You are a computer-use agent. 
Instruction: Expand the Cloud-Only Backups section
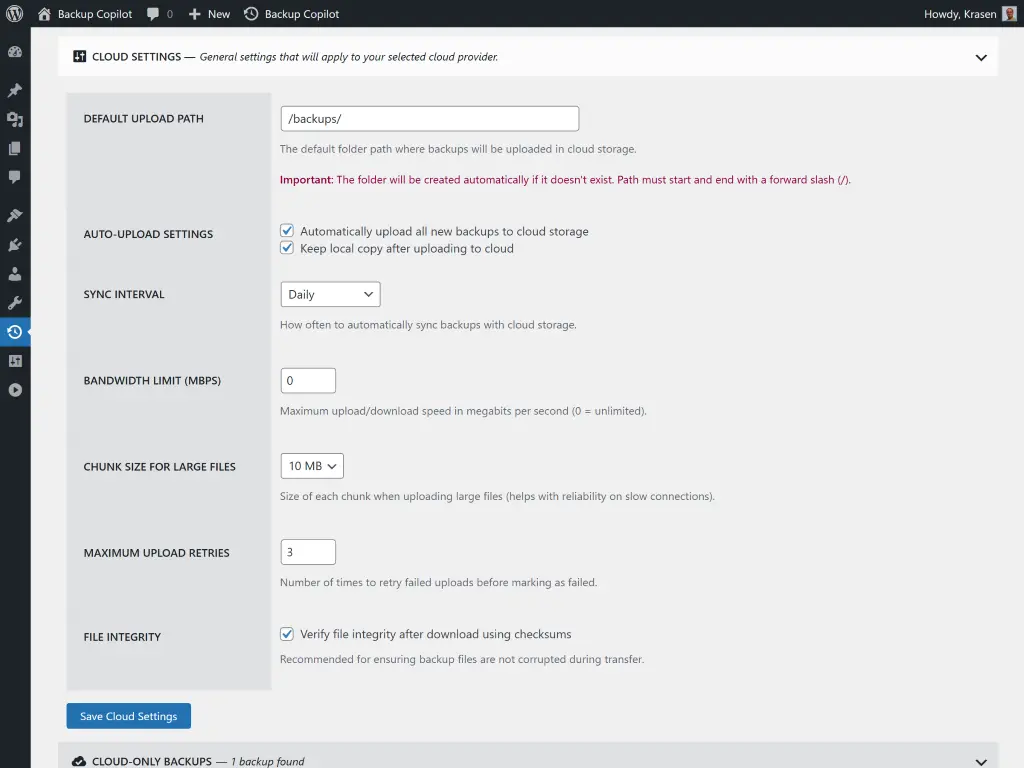(981, 760)
